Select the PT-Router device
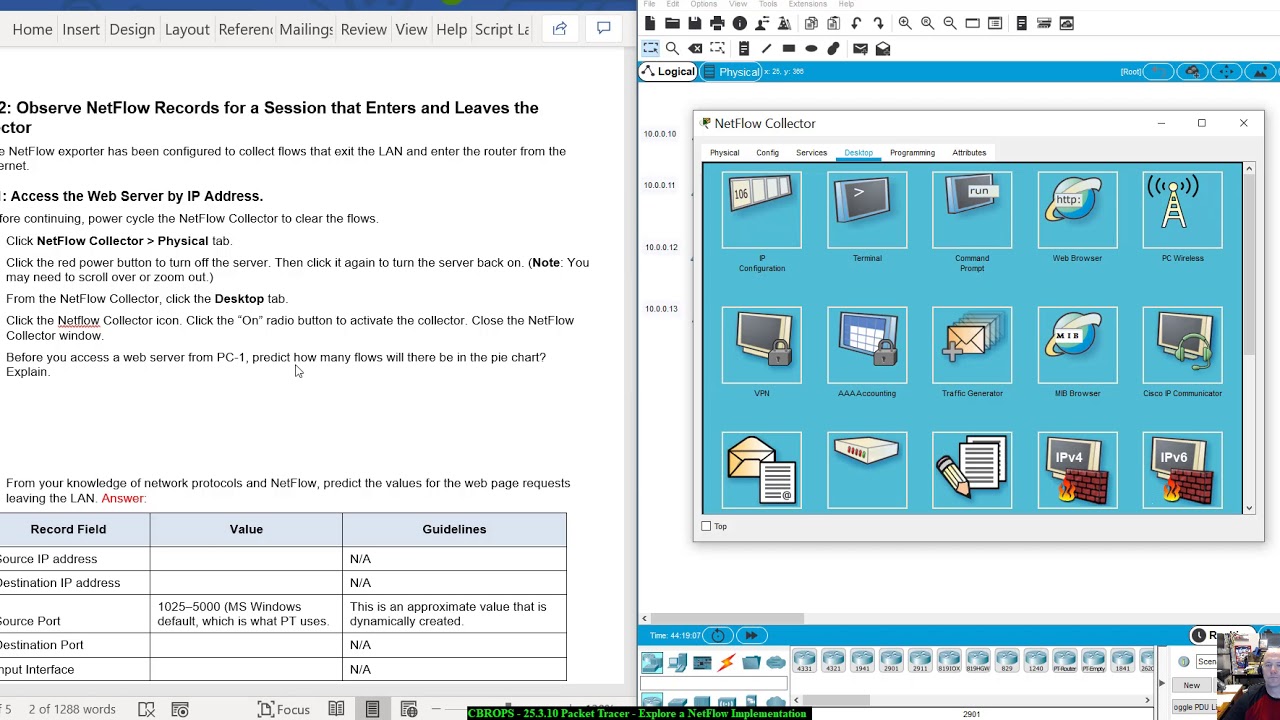 (x=1064, y=661)
